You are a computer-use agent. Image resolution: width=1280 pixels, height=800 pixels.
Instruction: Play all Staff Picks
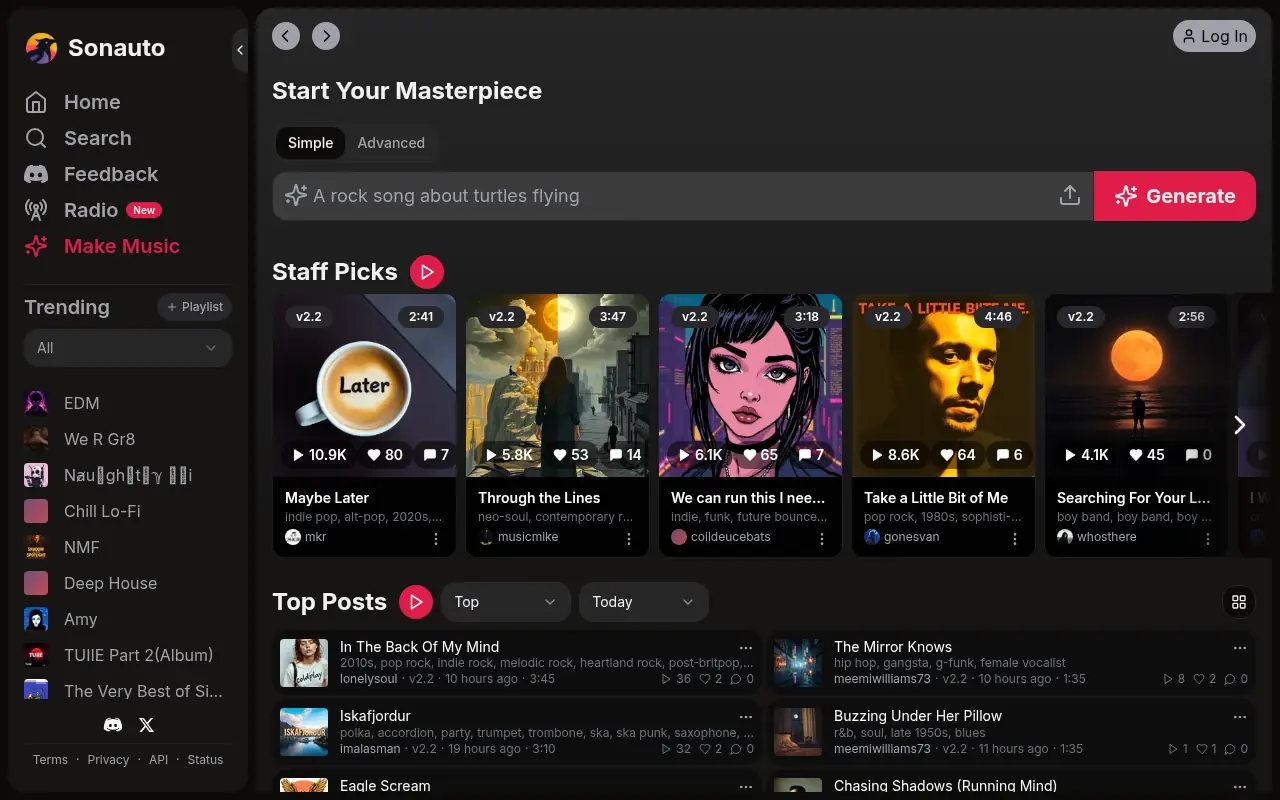coord(427,271)
